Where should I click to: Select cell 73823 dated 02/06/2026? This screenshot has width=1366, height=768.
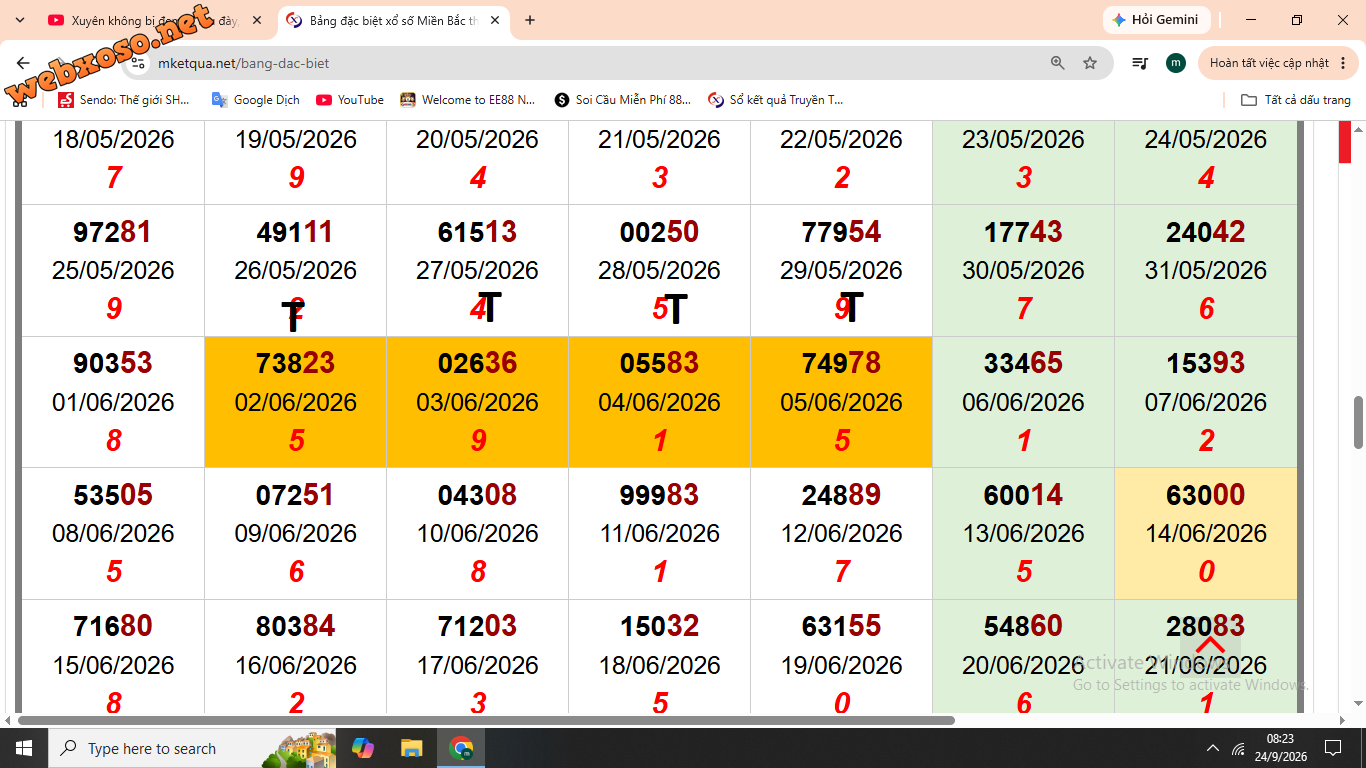pos(295,402)
